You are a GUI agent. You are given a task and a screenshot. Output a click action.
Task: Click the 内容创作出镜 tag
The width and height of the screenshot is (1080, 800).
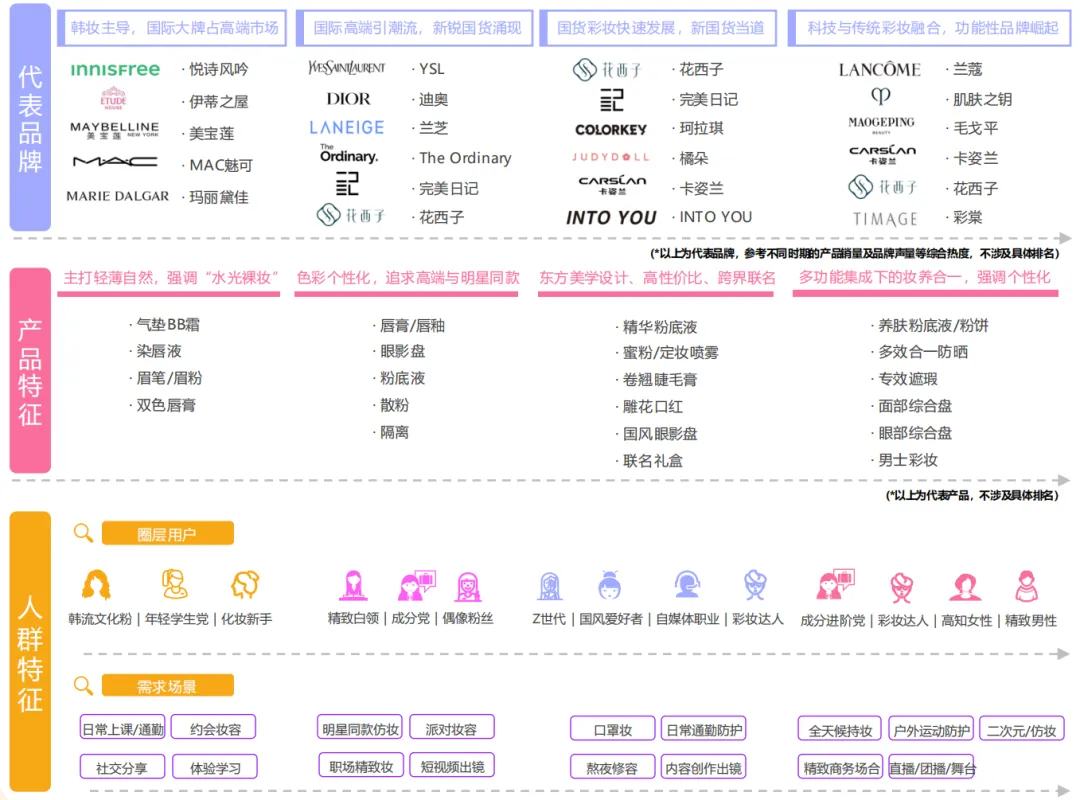tap(704, 767)
